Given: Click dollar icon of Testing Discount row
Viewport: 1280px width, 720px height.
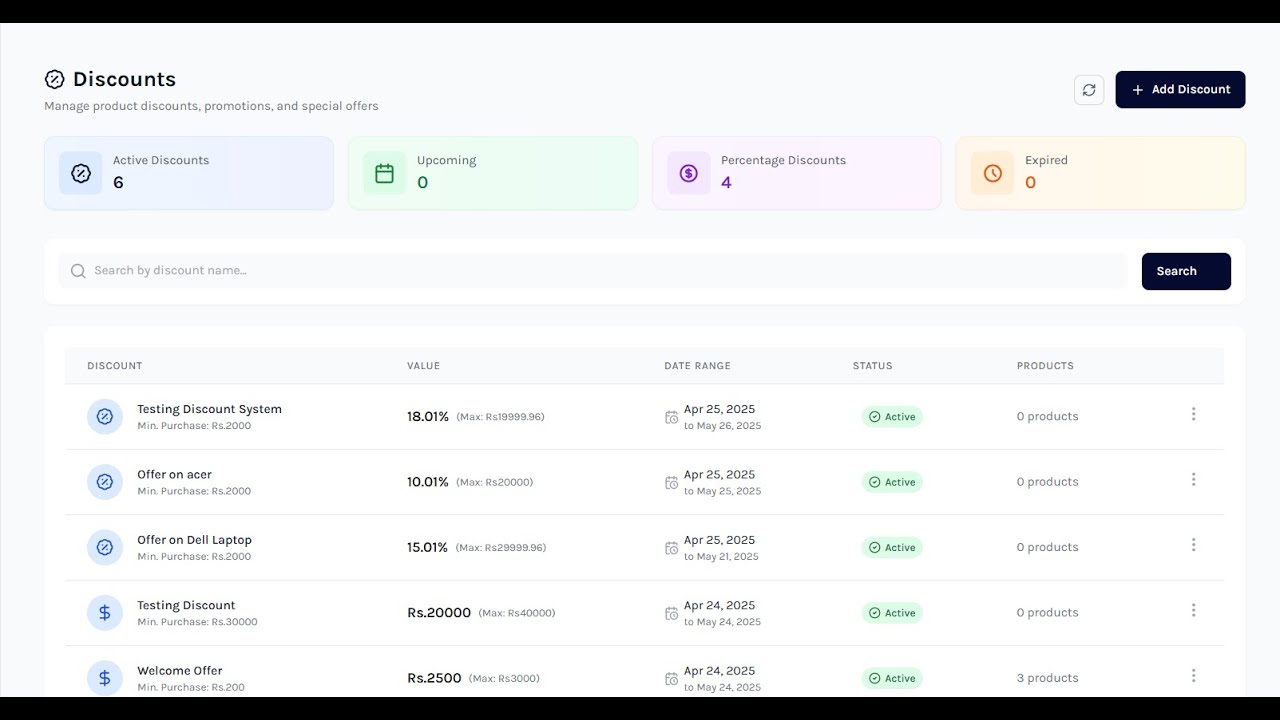Looking at the screenshot, I should pos(105,613).
